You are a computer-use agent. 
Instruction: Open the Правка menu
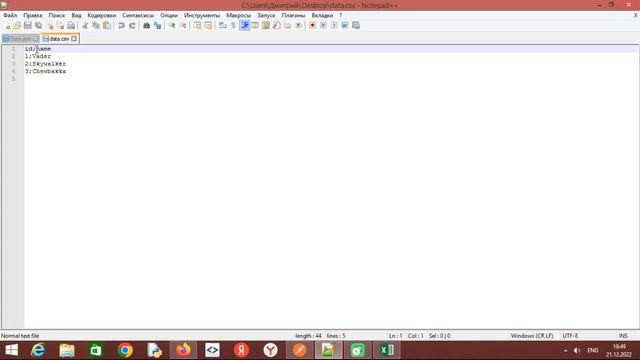(x=33, y=15)
